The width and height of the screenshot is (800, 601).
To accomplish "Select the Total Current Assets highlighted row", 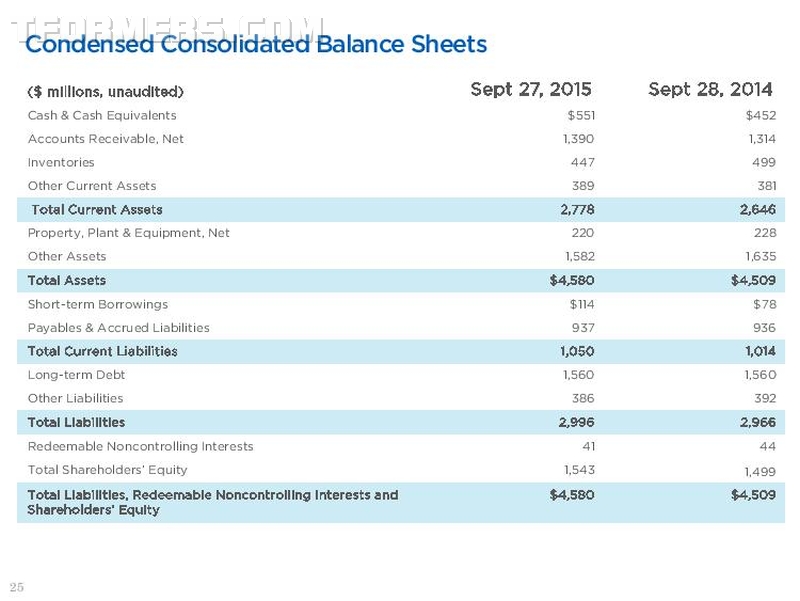I will 401,210.
